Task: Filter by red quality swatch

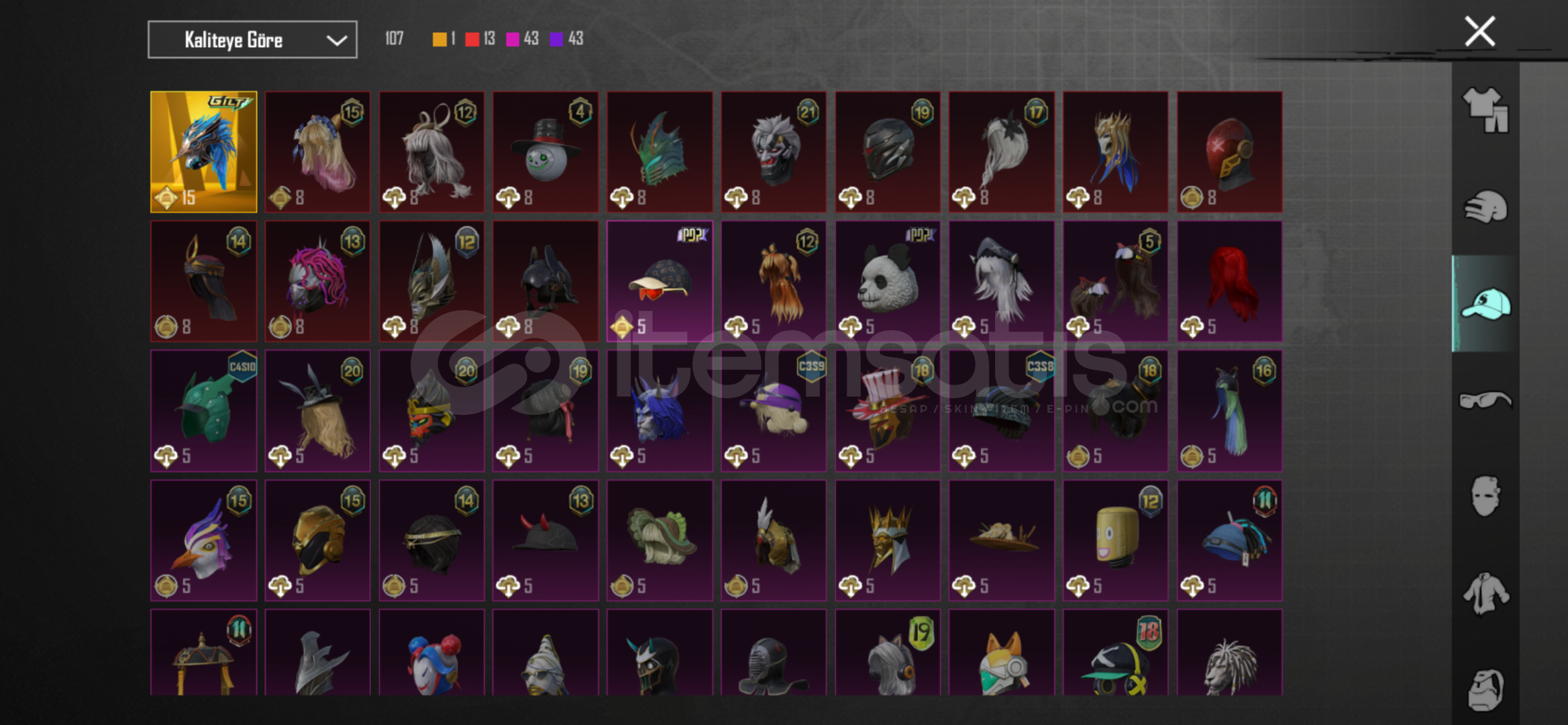Action: tap(472, 39)
